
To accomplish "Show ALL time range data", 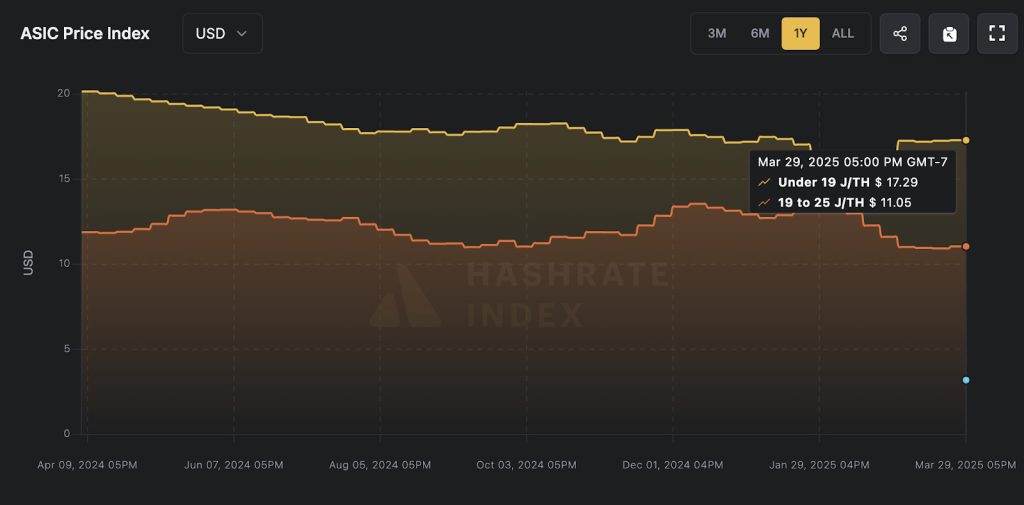I will (x=843, y=33).
